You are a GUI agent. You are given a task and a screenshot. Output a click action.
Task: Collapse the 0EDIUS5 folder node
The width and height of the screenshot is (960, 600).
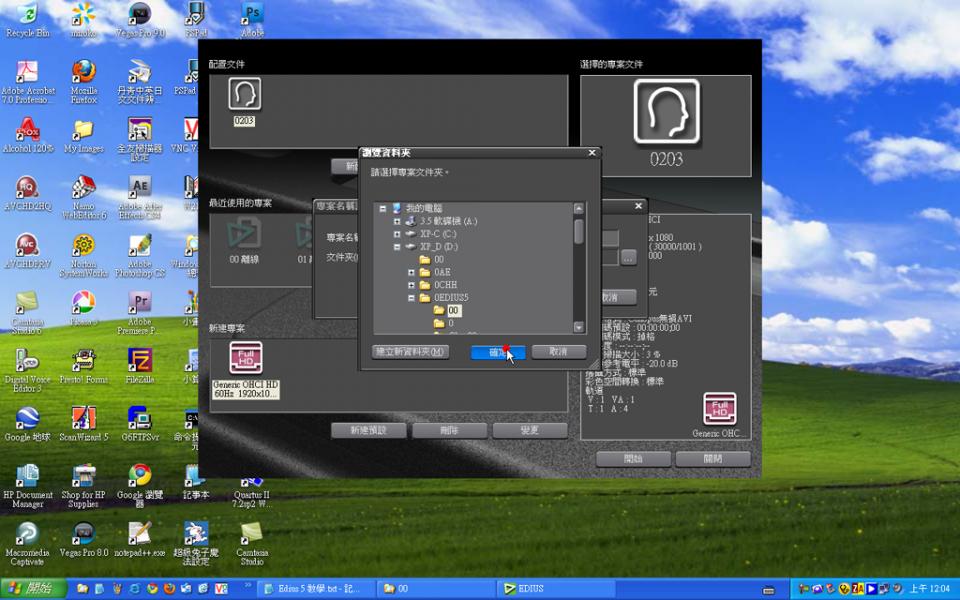[x=411, y=298]
